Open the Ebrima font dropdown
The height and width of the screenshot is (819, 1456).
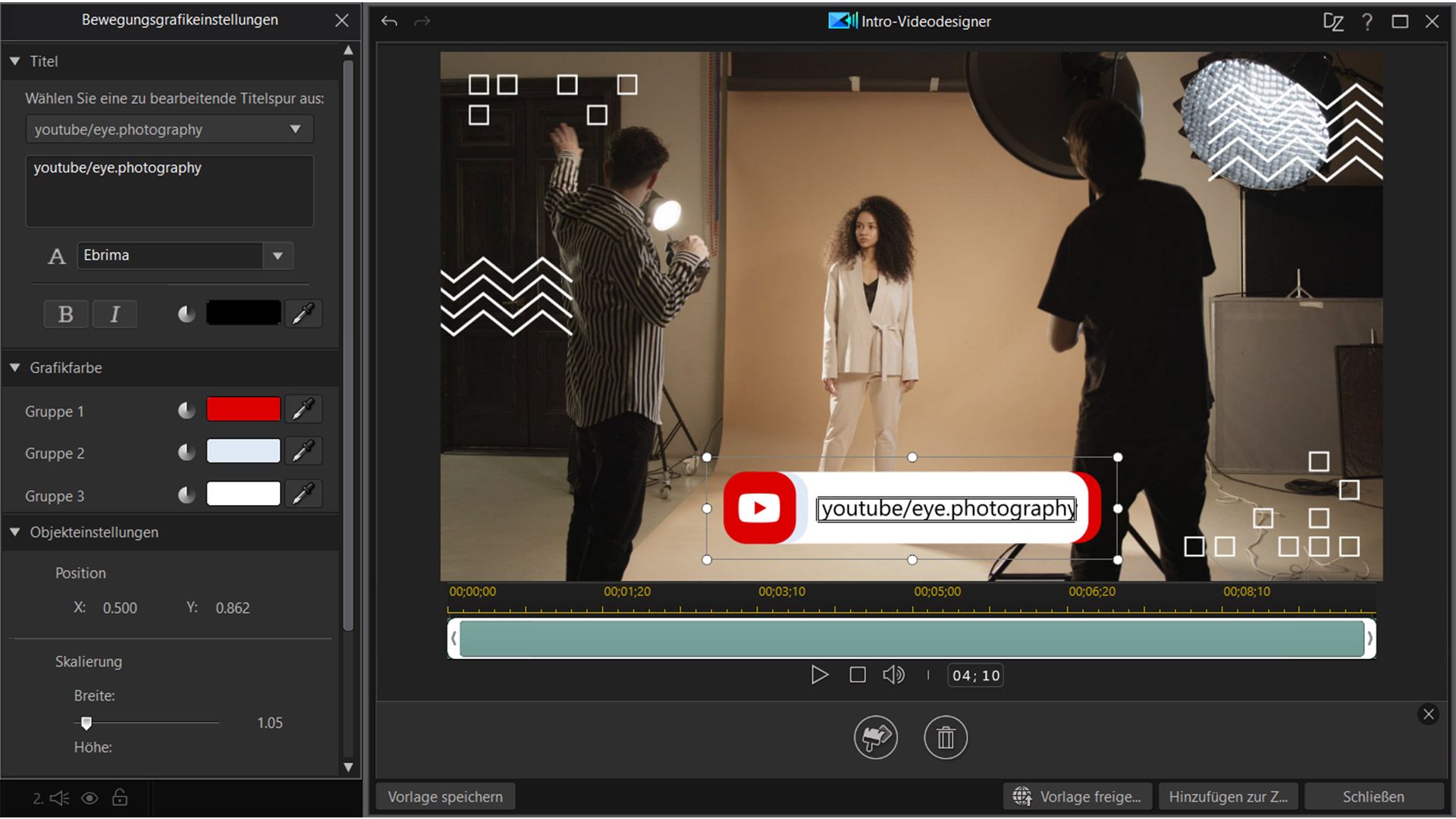(278, 256)
